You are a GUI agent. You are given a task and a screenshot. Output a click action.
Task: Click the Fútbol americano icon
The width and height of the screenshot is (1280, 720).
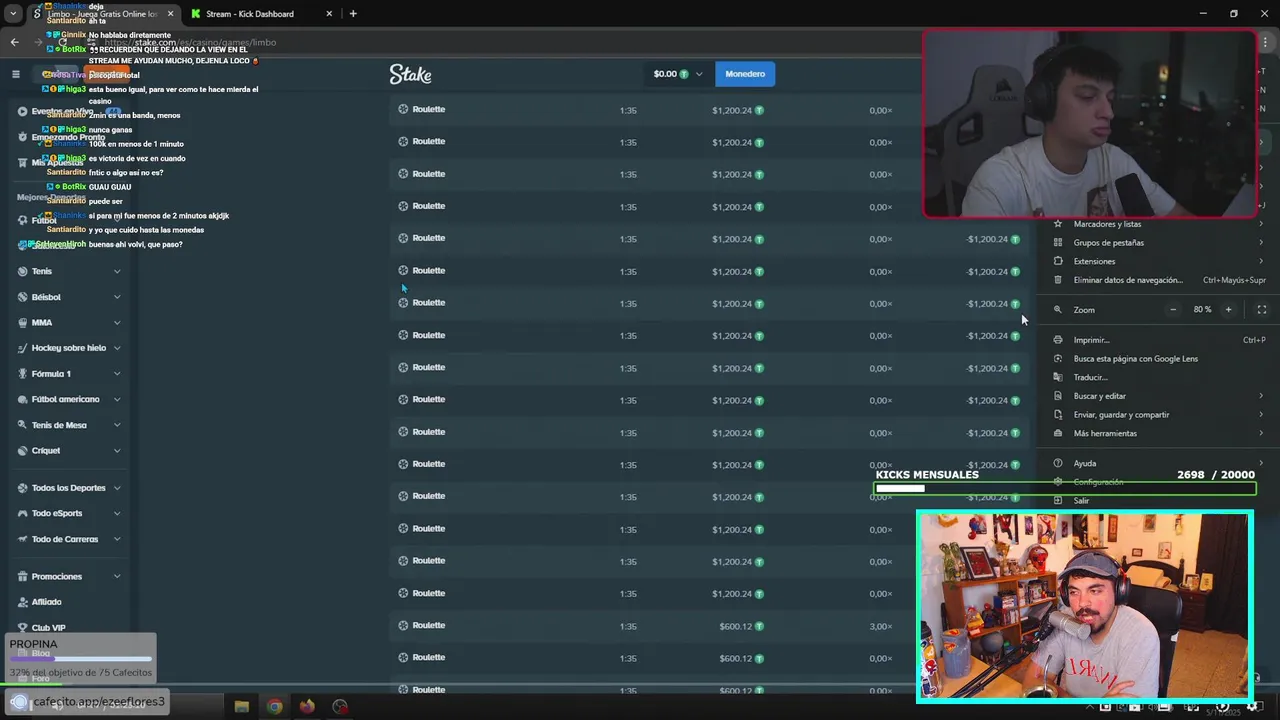point(22,399)
